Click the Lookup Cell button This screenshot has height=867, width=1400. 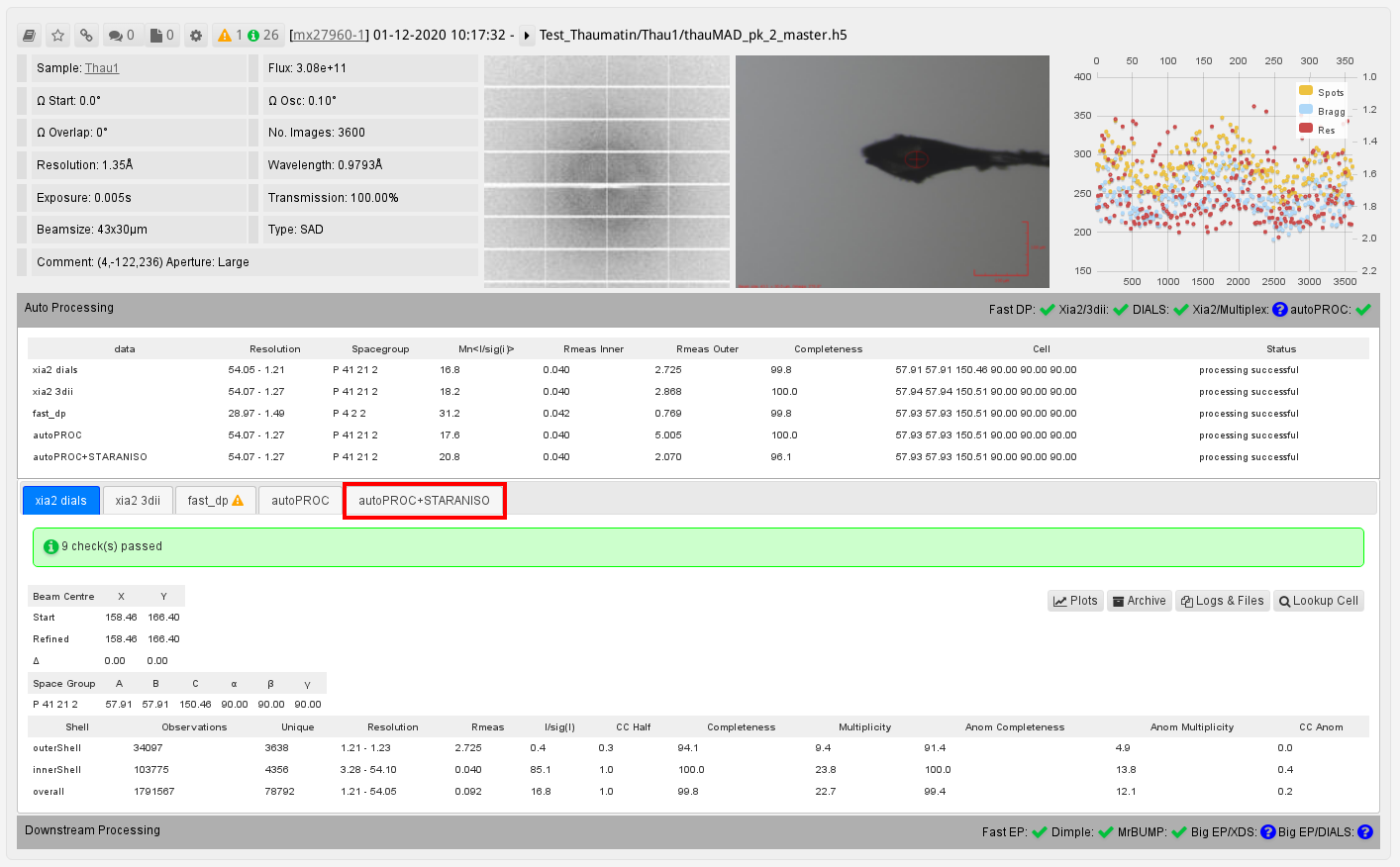point(1319,601)
